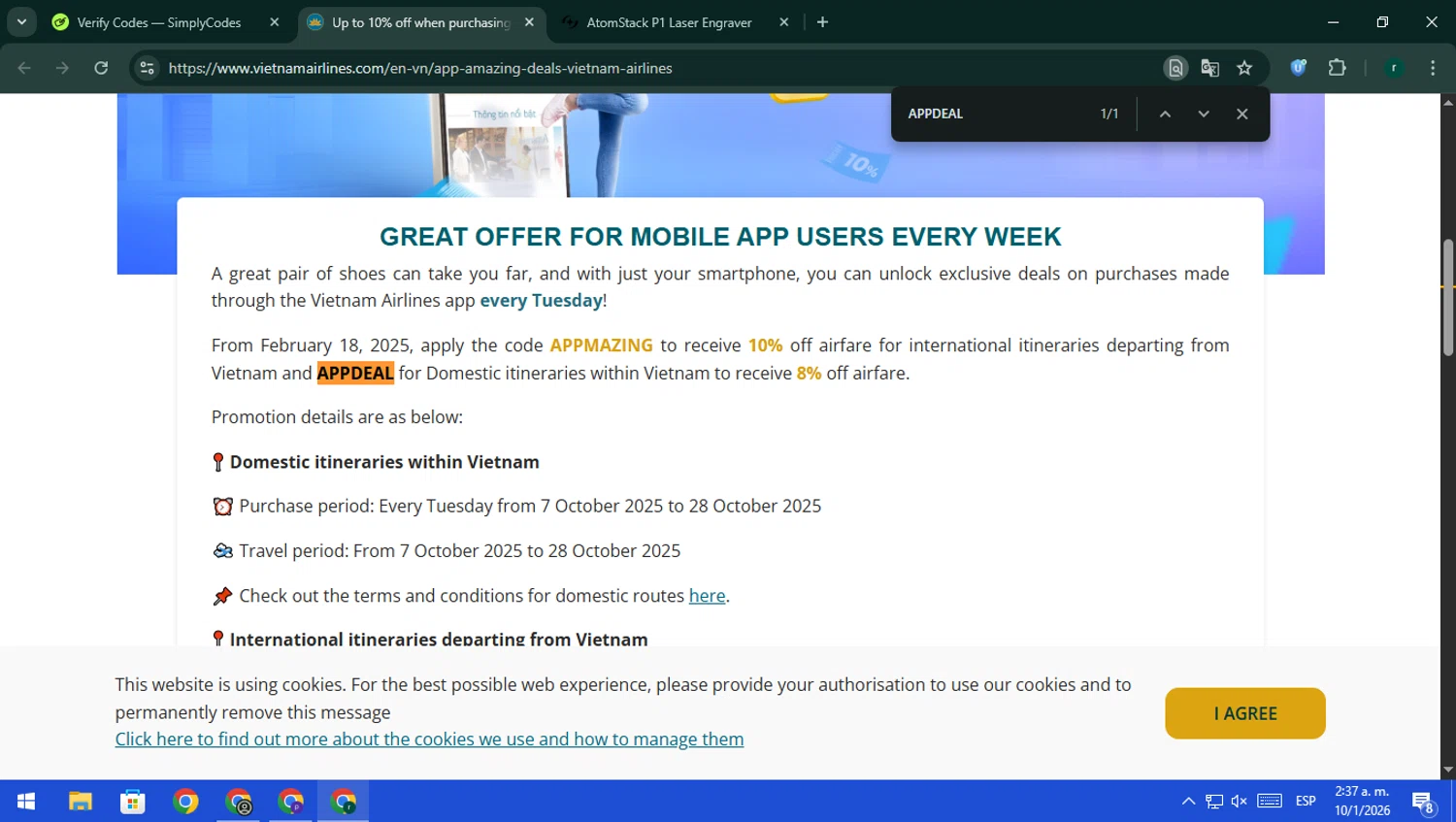The image size is (1456, 822).
Task: Open File Explorer from taskbar
Action: pyautogui.click(x=81, y=801)
